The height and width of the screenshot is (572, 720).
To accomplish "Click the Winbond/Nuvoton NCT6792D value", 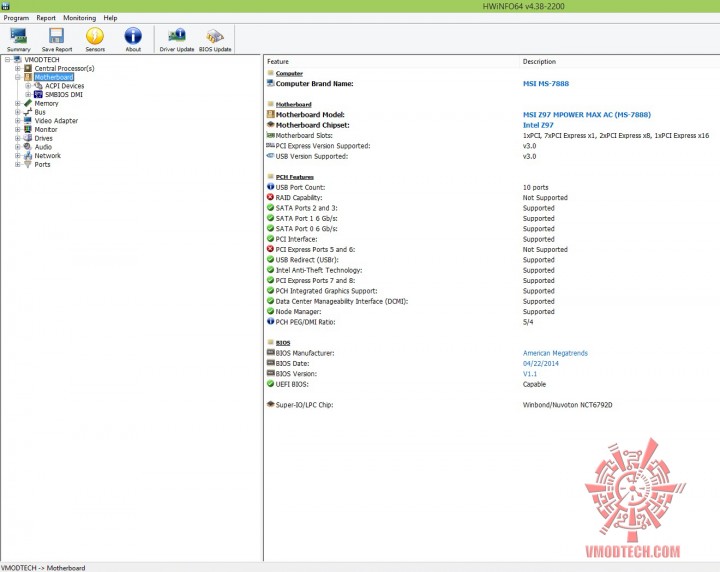I will coord(568,405).
